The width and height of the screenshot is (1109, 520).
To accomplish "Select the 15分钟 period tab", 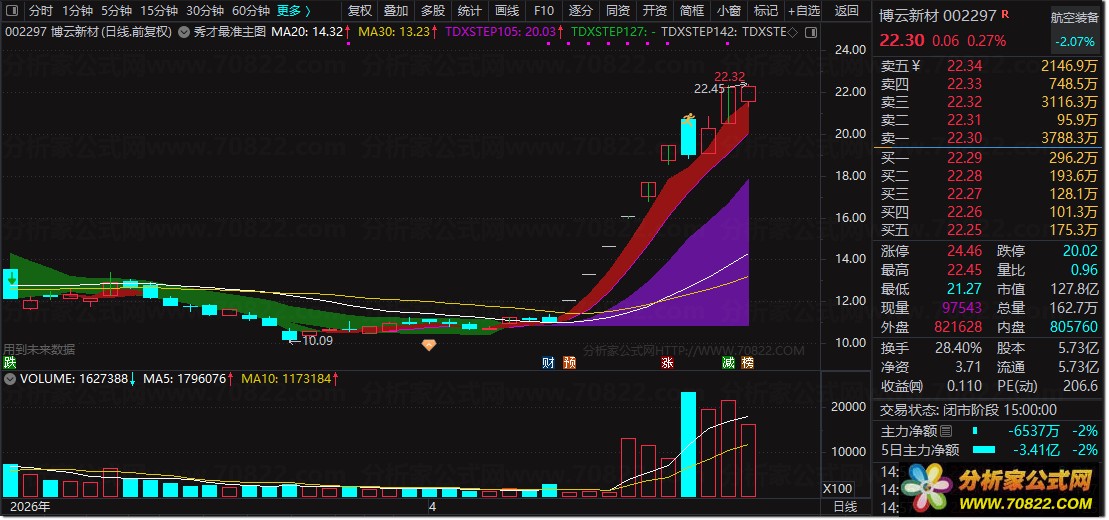I will (158, 11).
